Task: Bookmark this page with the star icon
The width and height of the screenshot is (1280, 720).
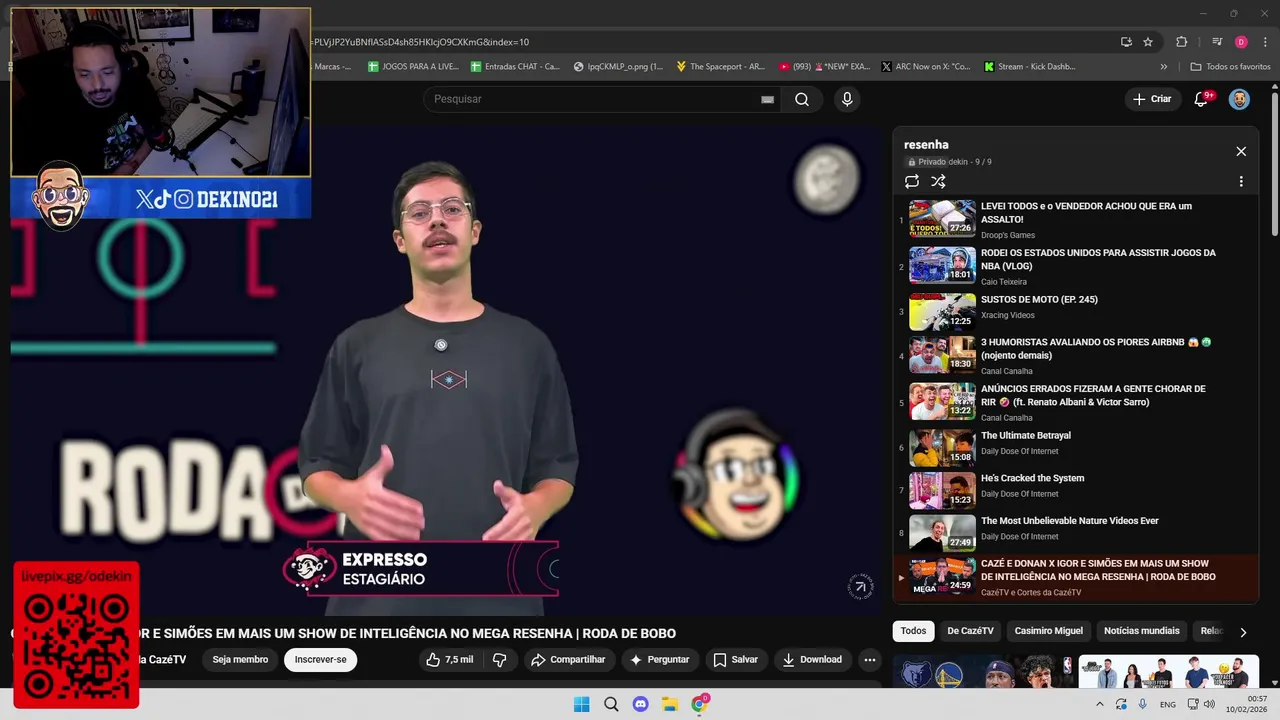Action: 1148,42
